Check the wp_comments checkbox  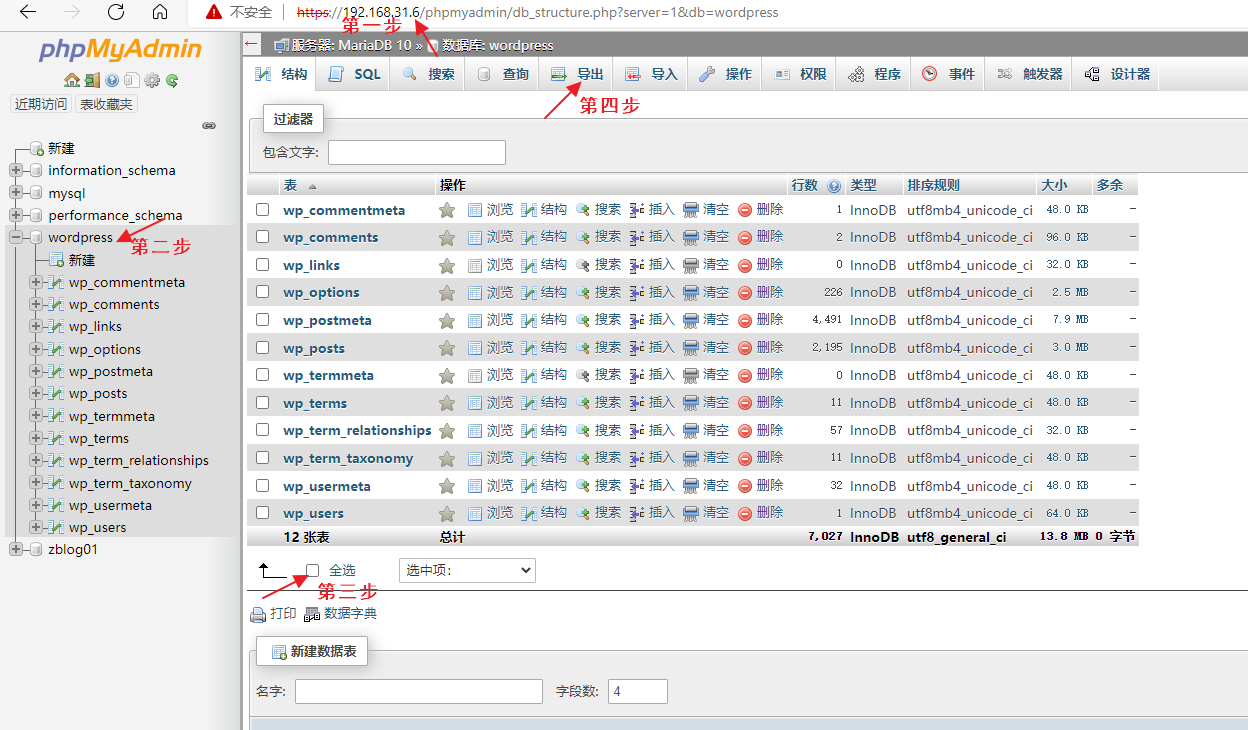(263, 237)
